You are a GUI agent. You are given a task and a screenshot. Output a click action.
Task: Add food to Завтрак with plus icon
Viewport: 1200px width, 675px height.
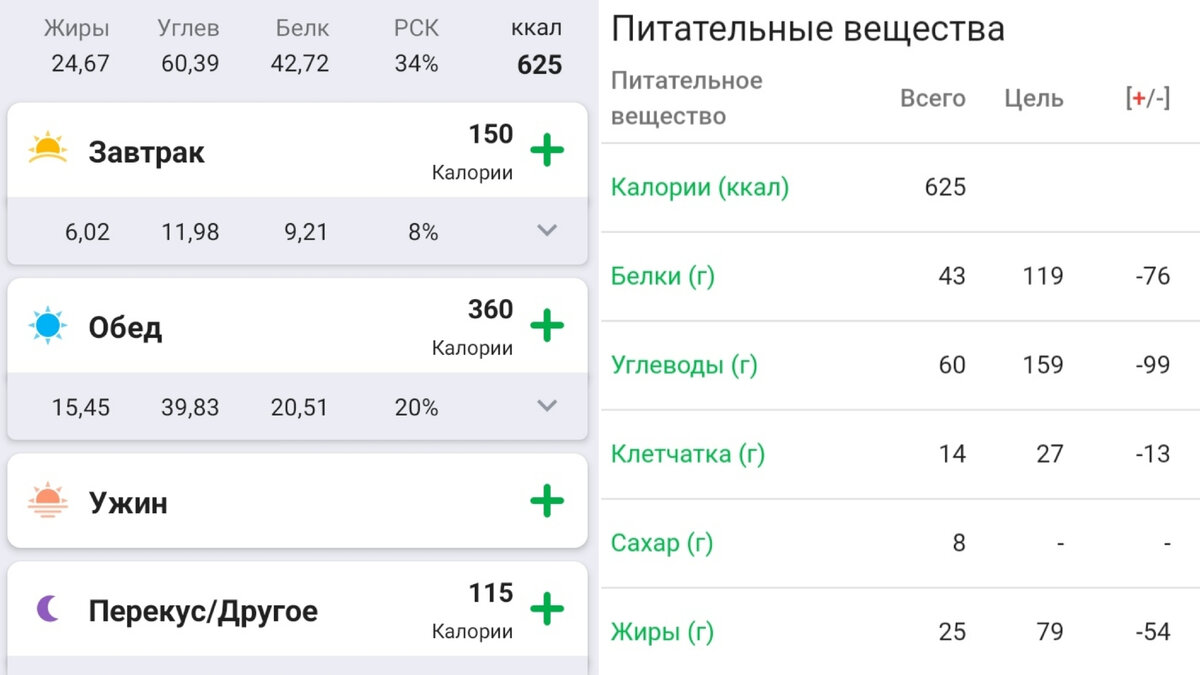[x=546, y=151]
